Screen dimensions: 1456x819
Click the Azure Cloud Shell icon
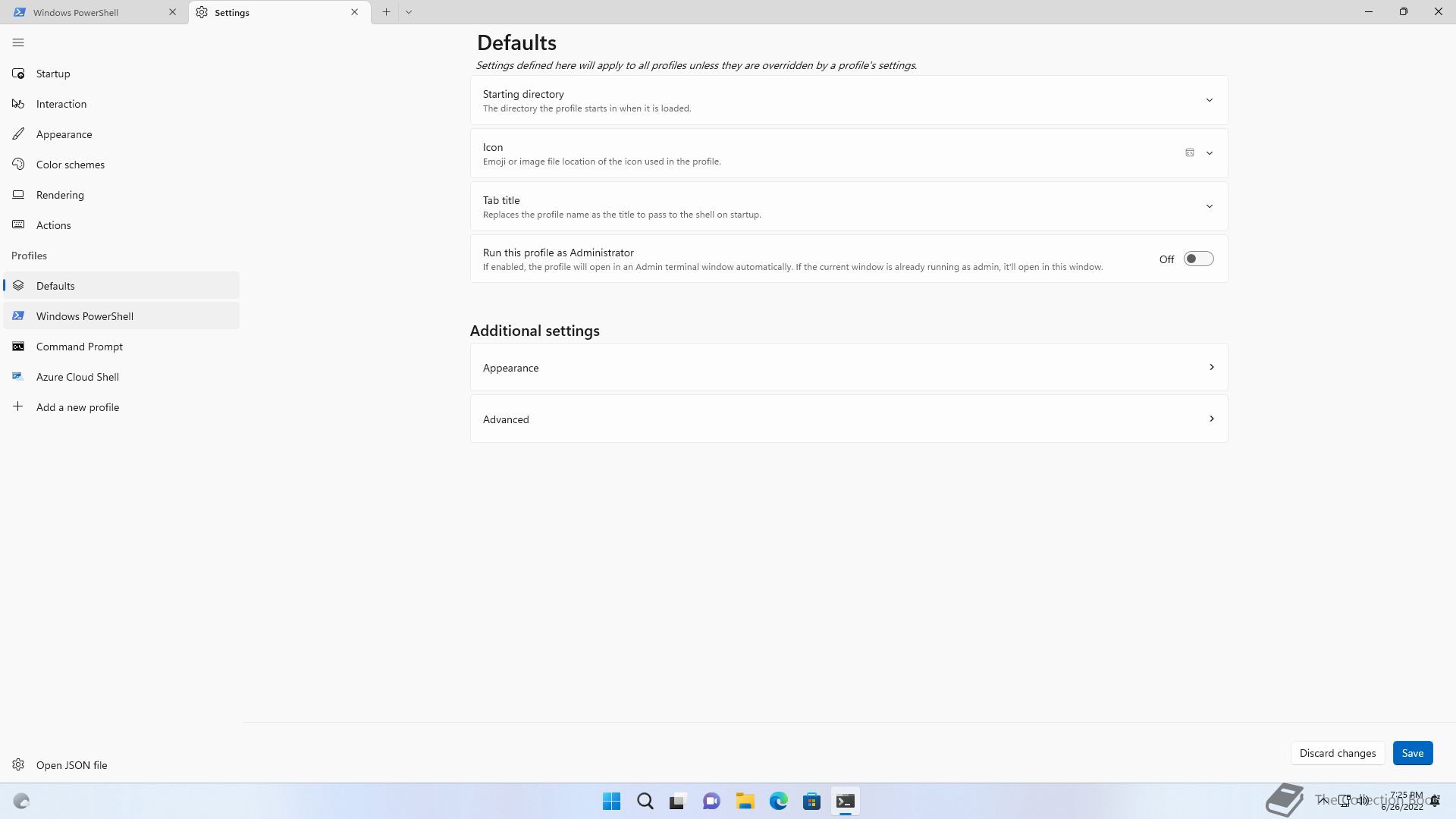[x=18, y=377]
